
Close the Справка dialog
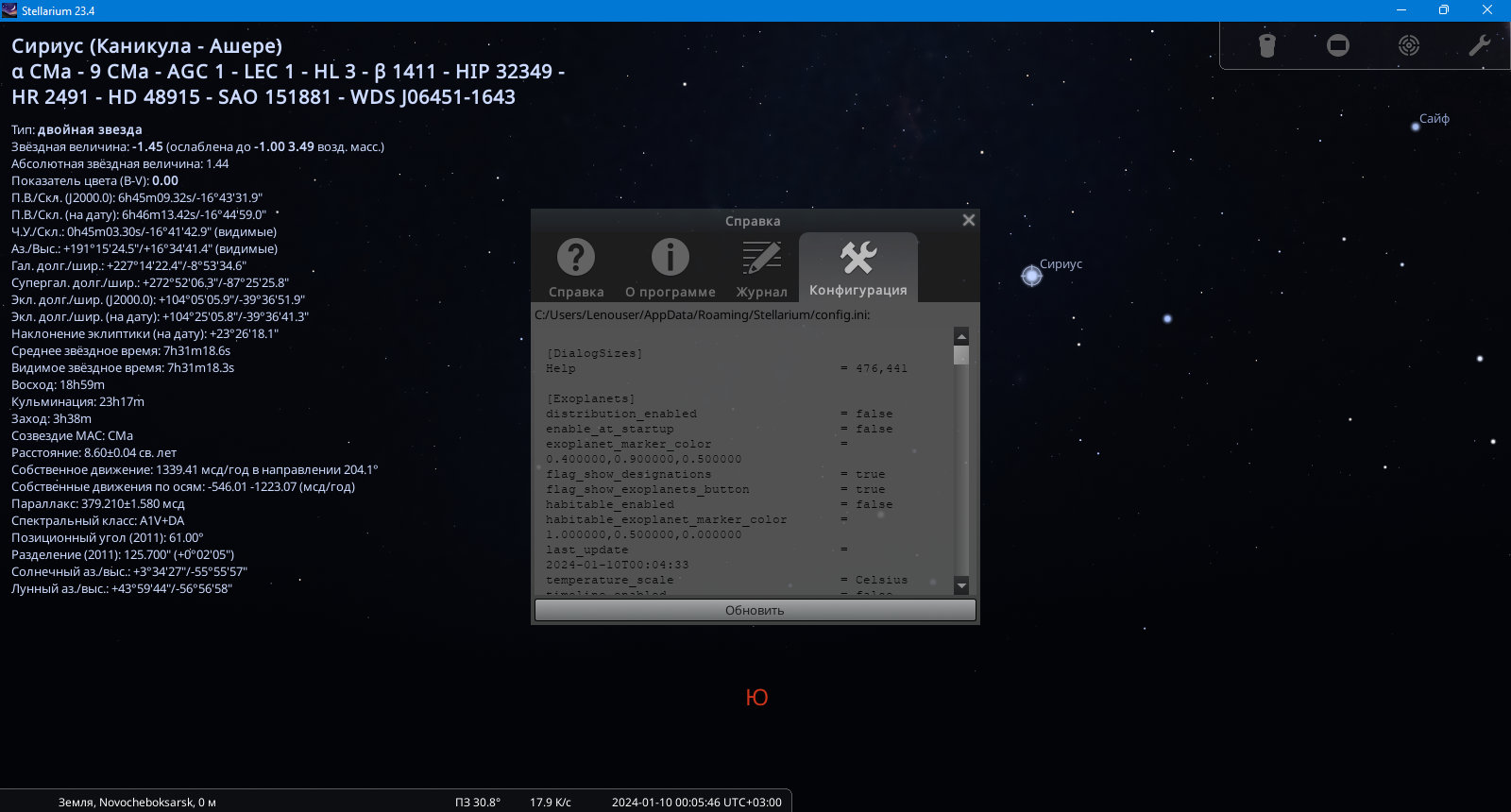pos(968,220)
